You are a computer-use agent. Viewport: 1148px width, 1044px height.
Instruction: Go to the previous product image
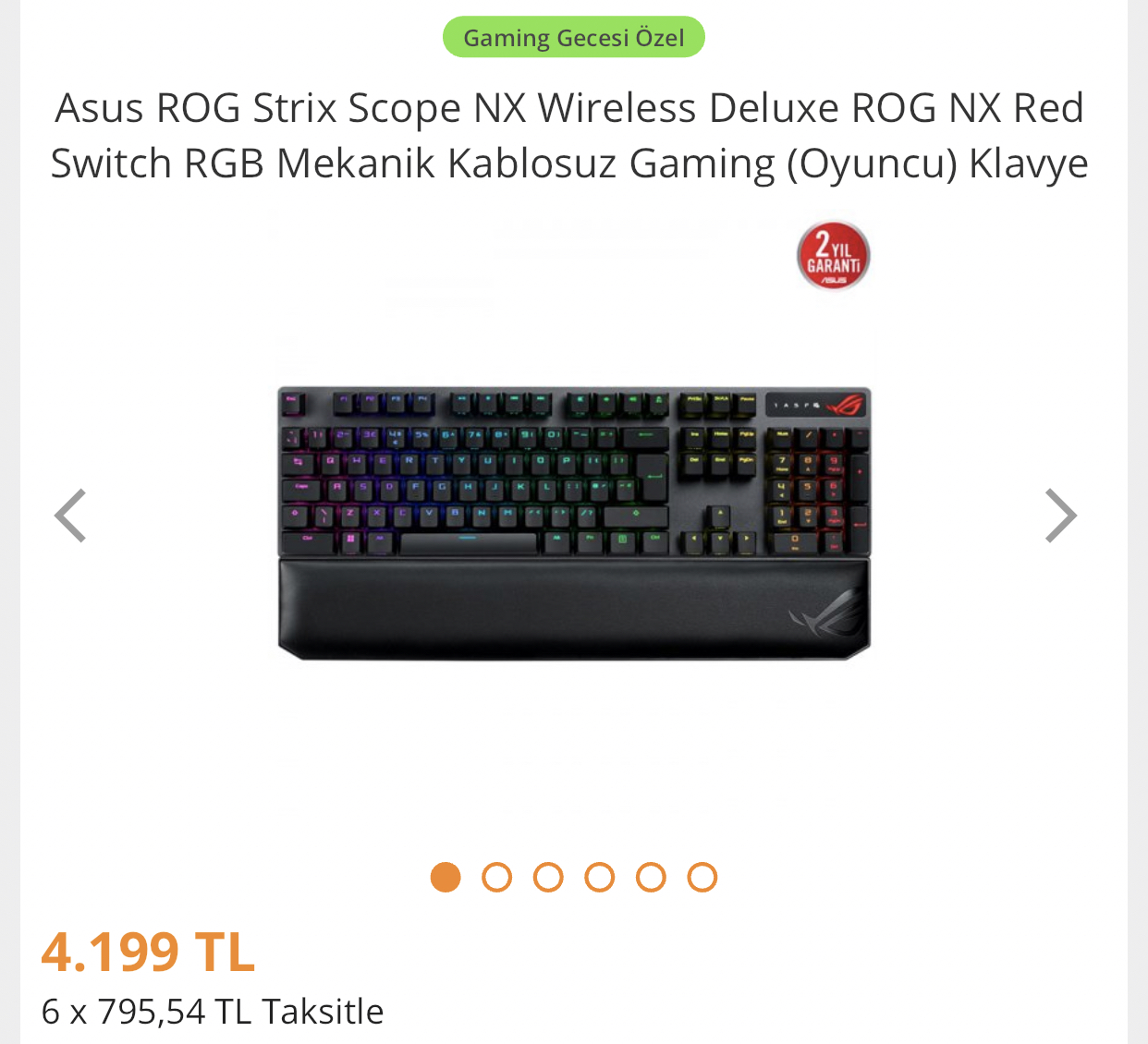[70, 516]
